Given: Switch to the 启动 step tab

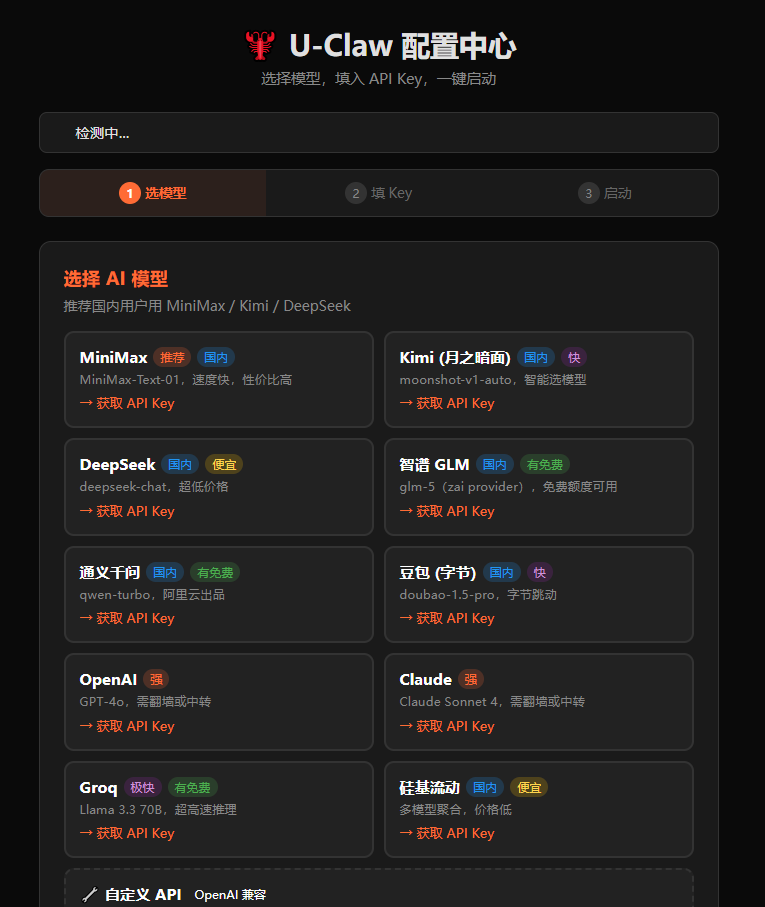Looking at the screenshot, I should click(605, 193).
